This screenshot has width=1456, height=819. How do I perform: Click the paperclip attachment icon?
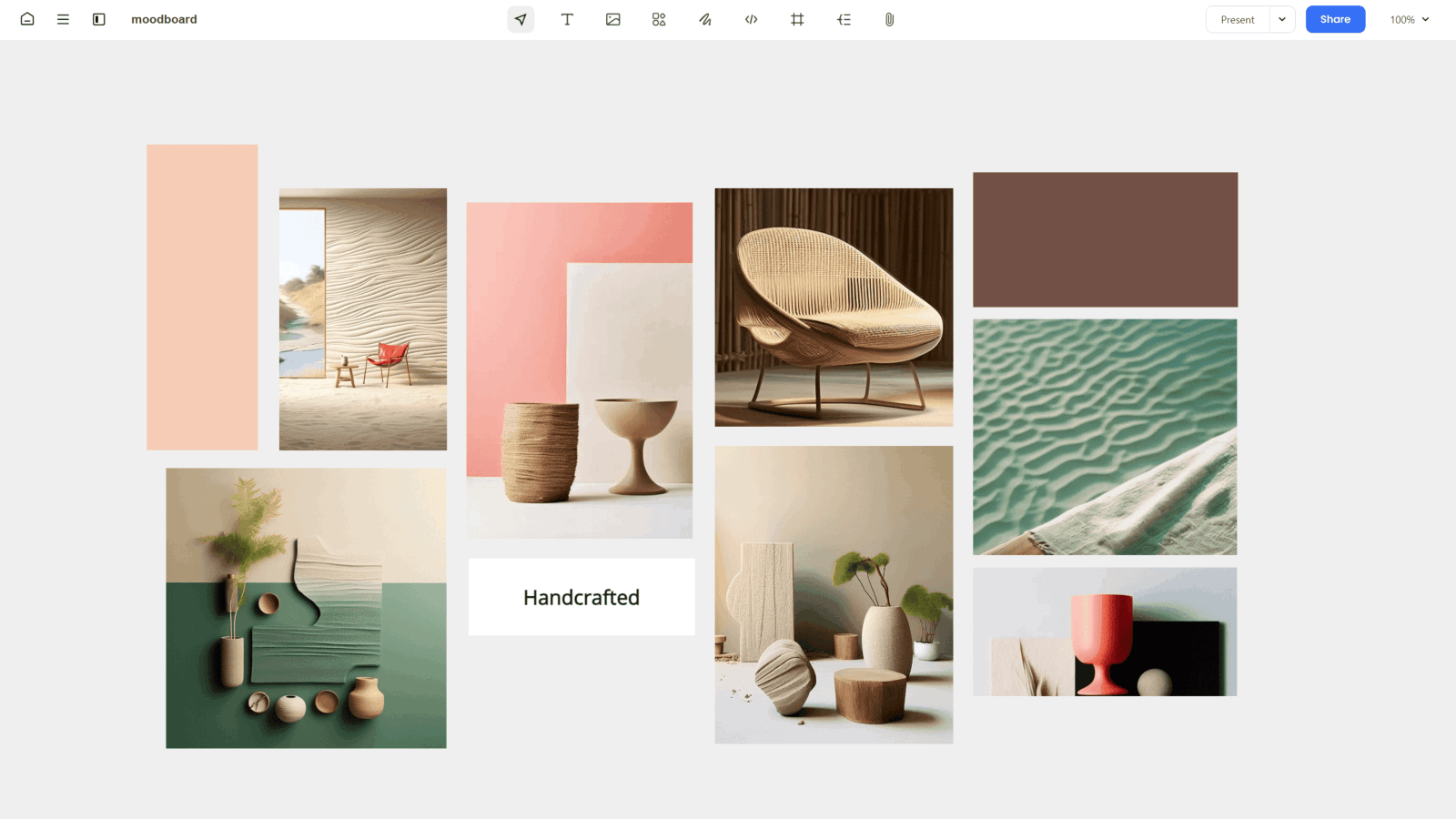(890, 19)
